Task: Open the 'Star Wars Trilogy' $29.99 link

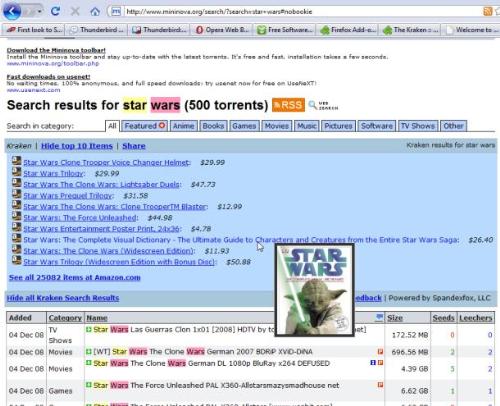Action: 54,174
